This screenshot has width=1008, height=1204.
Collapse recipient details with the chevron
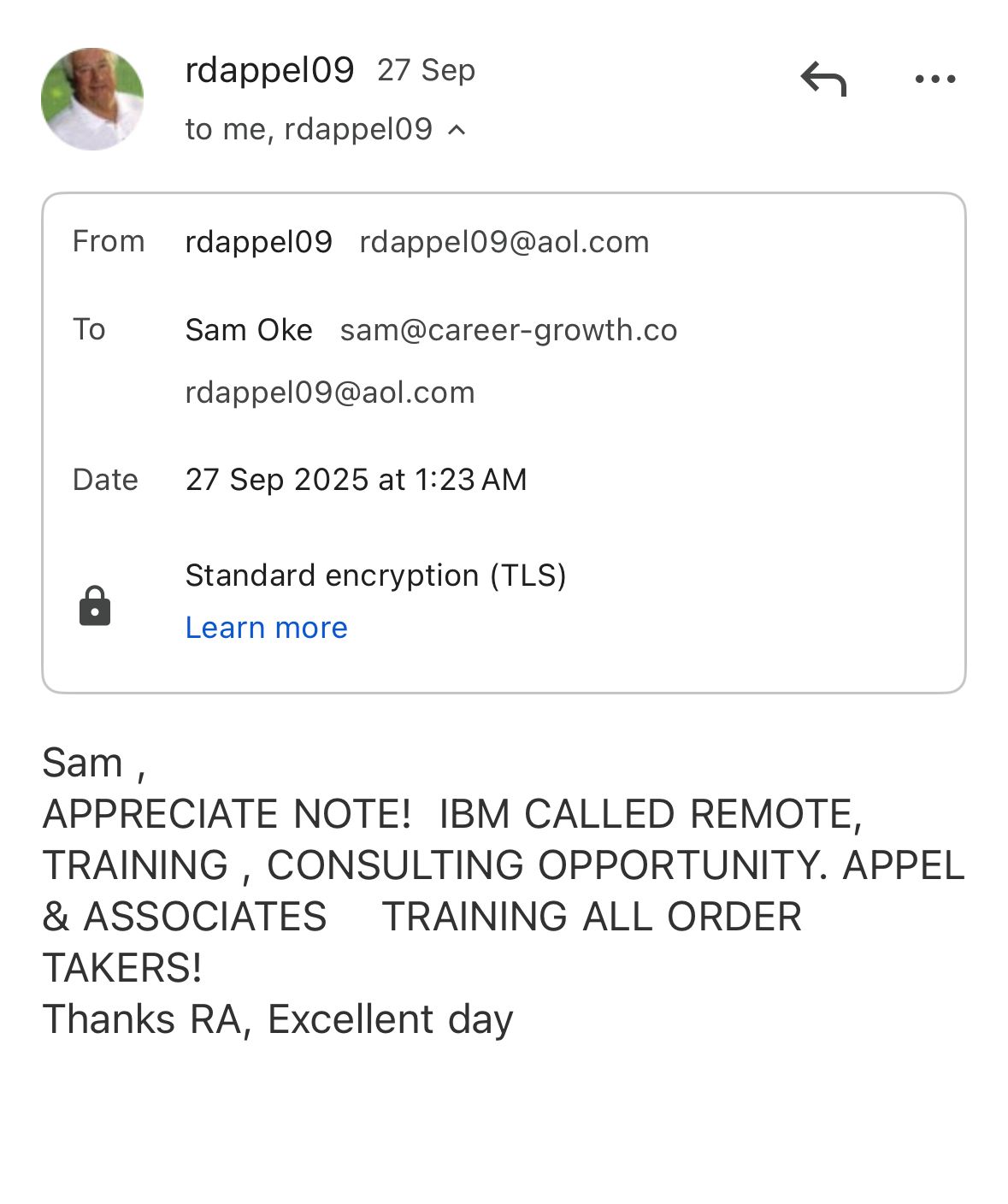[x=457, y=130]
